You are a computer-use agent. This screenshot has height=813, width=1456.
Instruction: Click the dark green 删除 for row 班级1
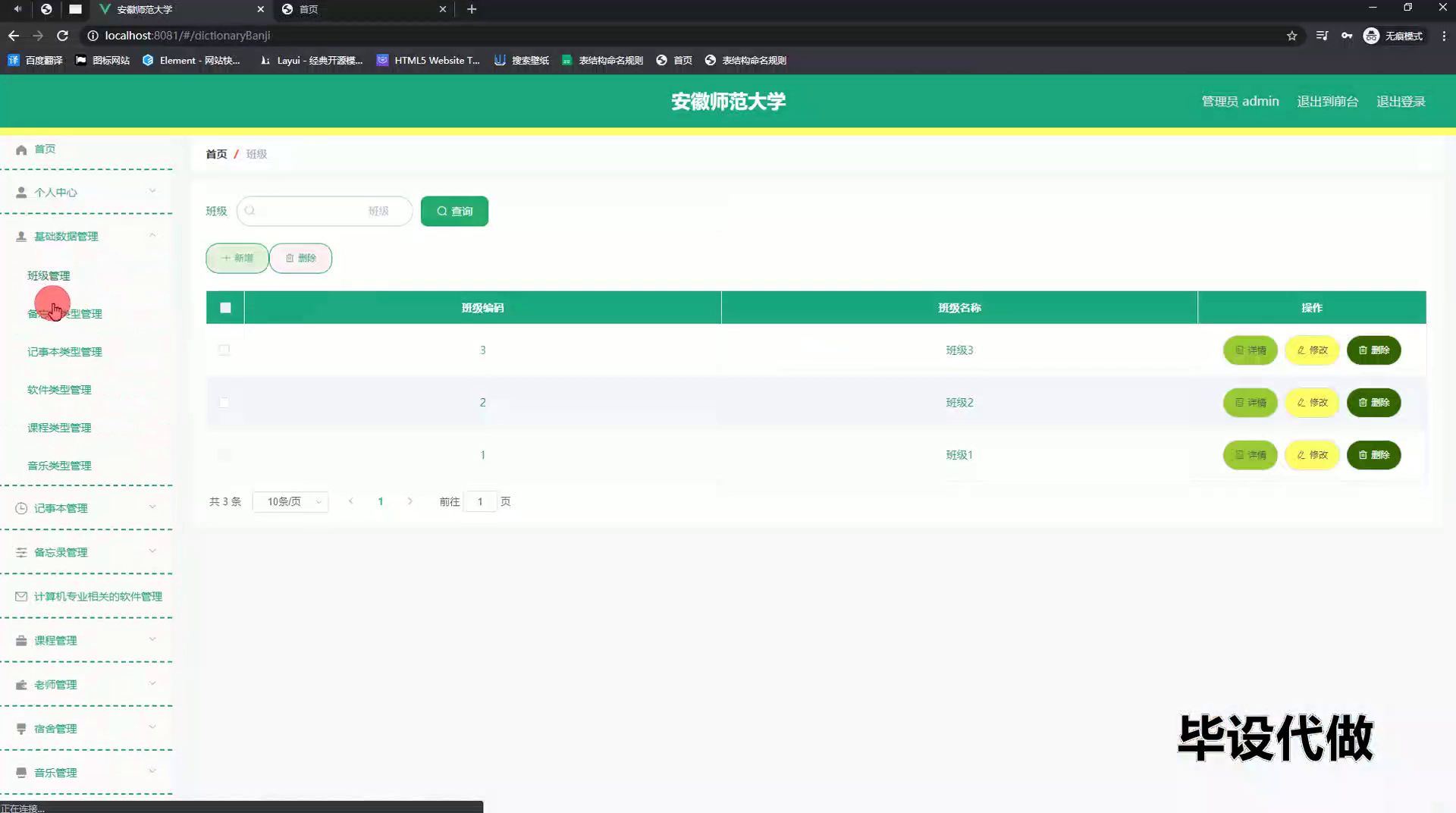(x=1373, y=454)
